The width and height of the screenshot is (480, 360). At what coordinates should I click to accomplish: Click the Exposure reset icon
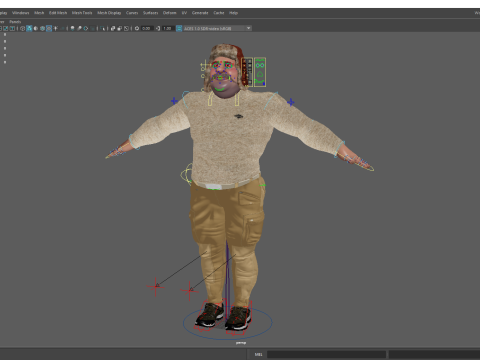click(137, 28)
